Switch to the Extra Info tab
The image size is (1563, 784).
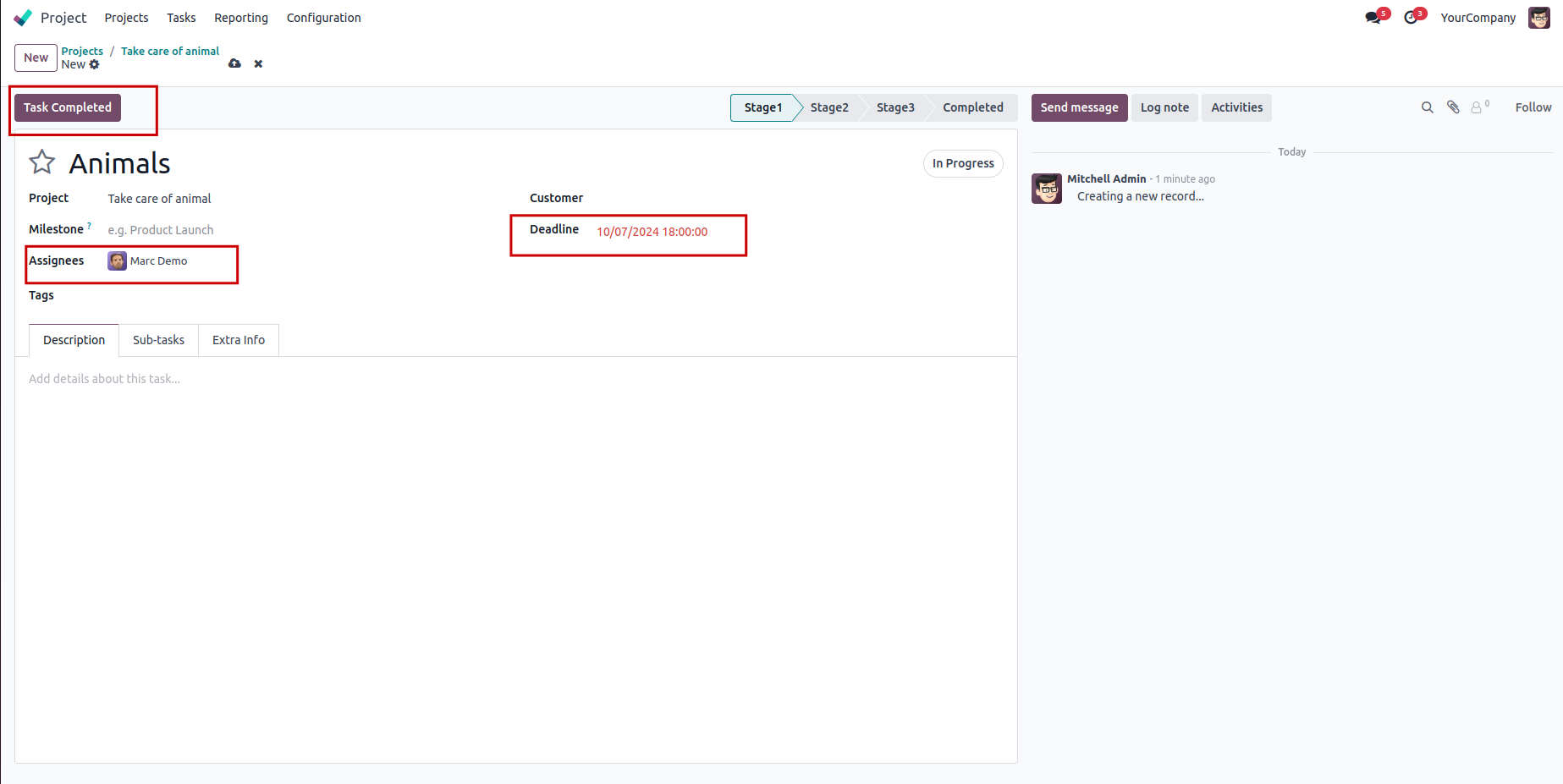click(x=239, y=340)
